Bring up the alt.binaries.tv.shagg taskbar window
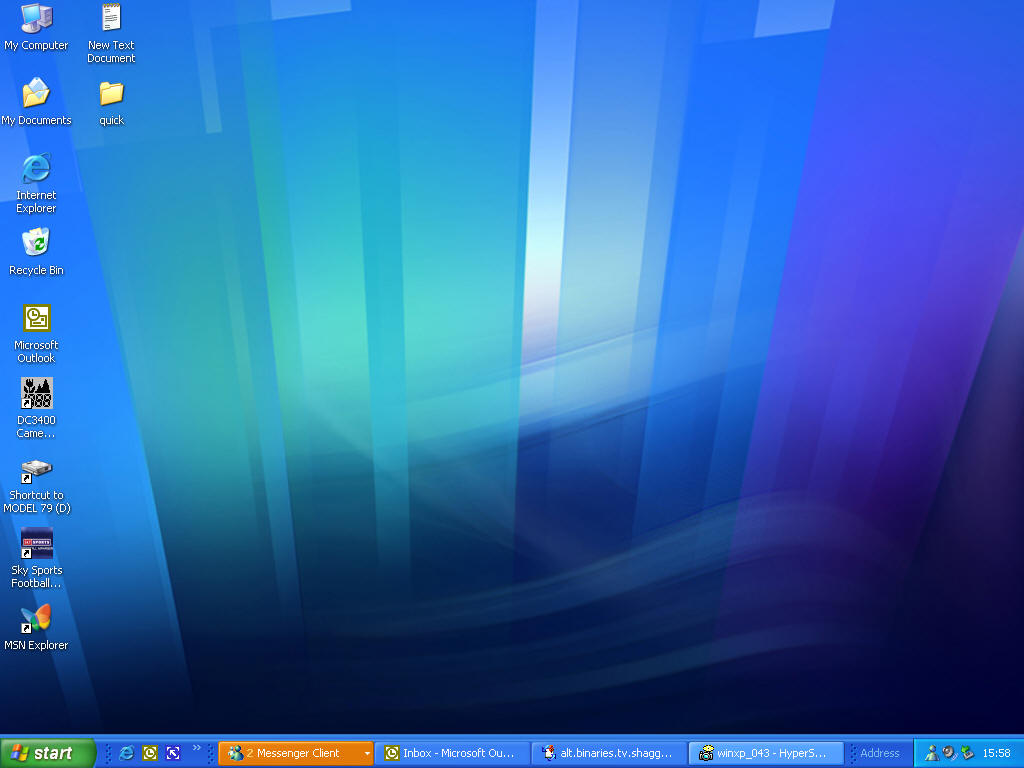 tap(610, 753)
